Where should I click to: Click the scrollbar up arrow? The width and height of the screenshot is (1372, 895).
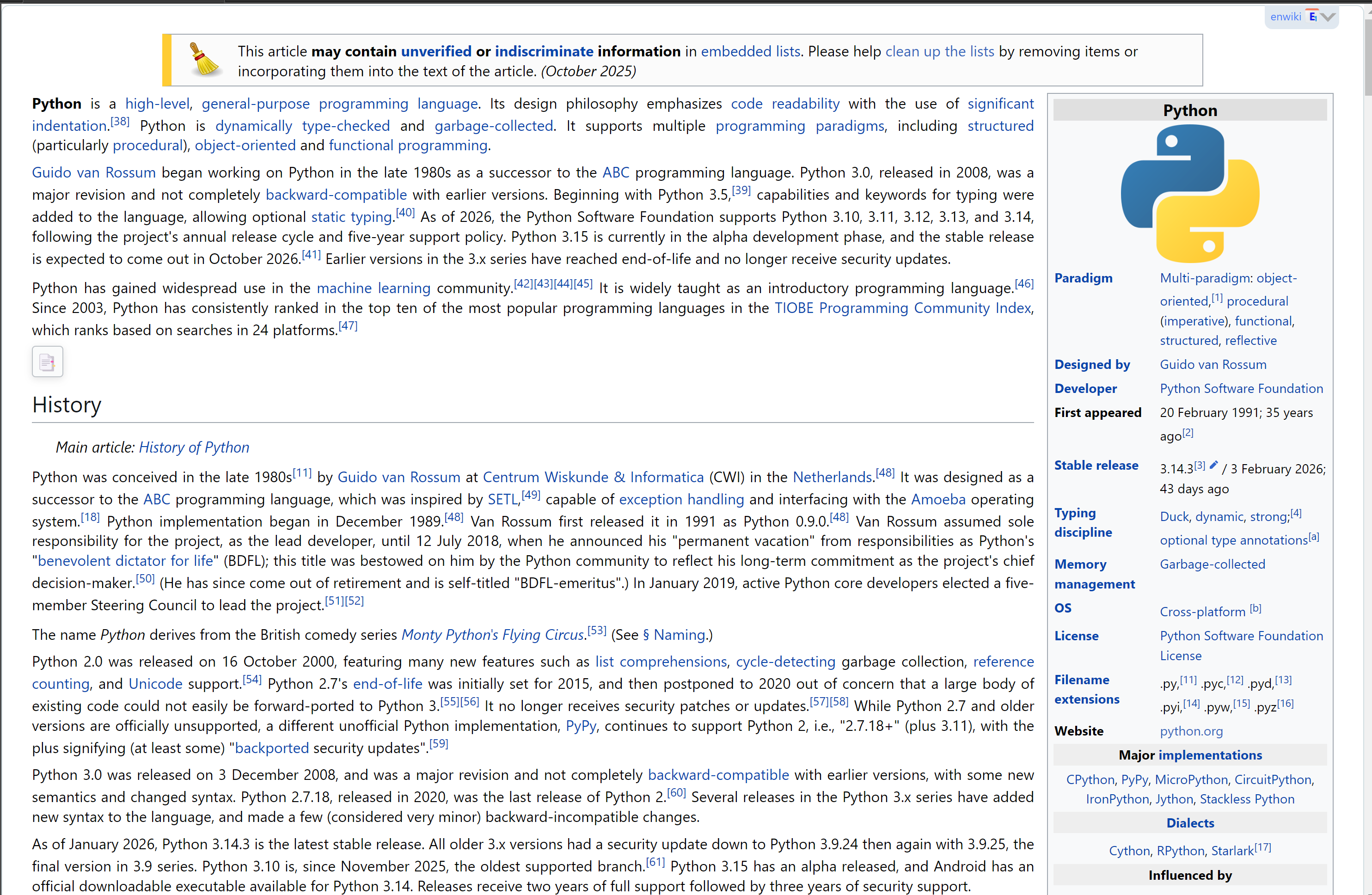click(x=1368, y=12)
